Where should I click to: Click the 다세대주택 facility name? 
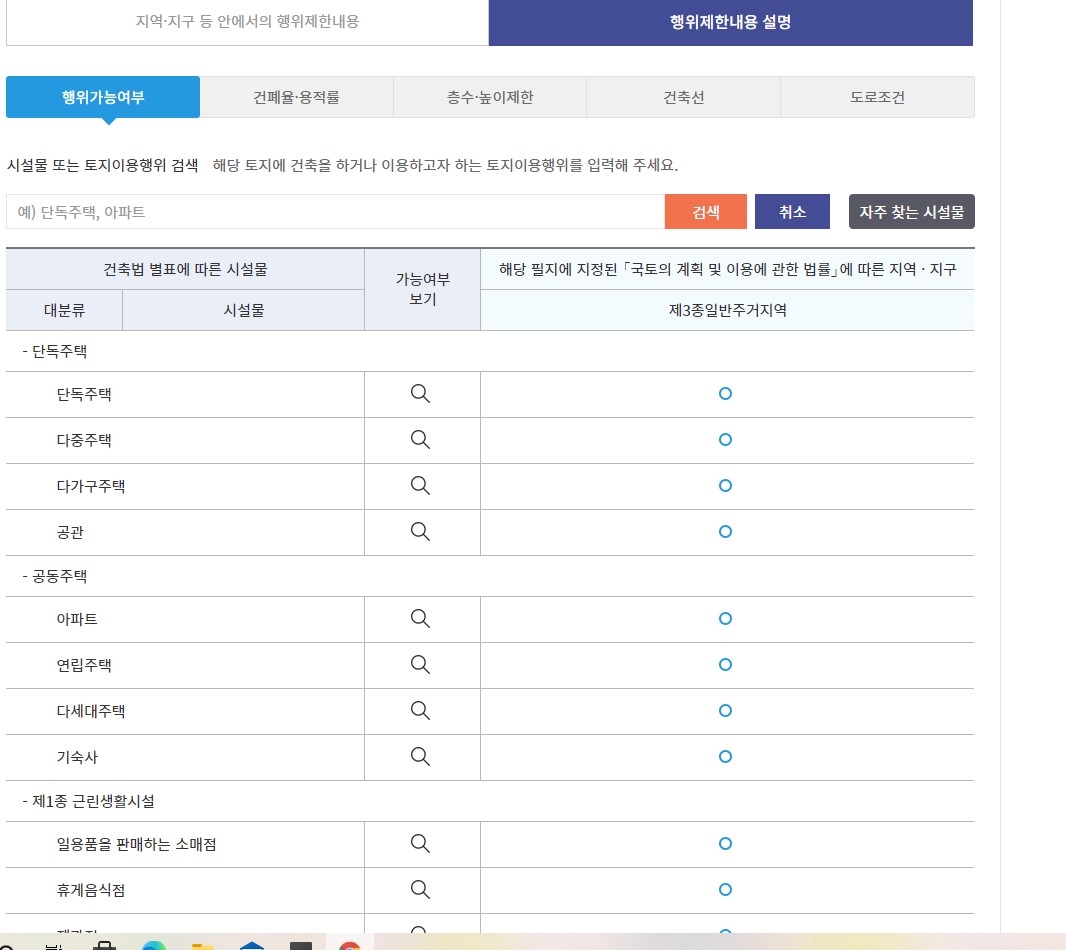tap(91, 711)
